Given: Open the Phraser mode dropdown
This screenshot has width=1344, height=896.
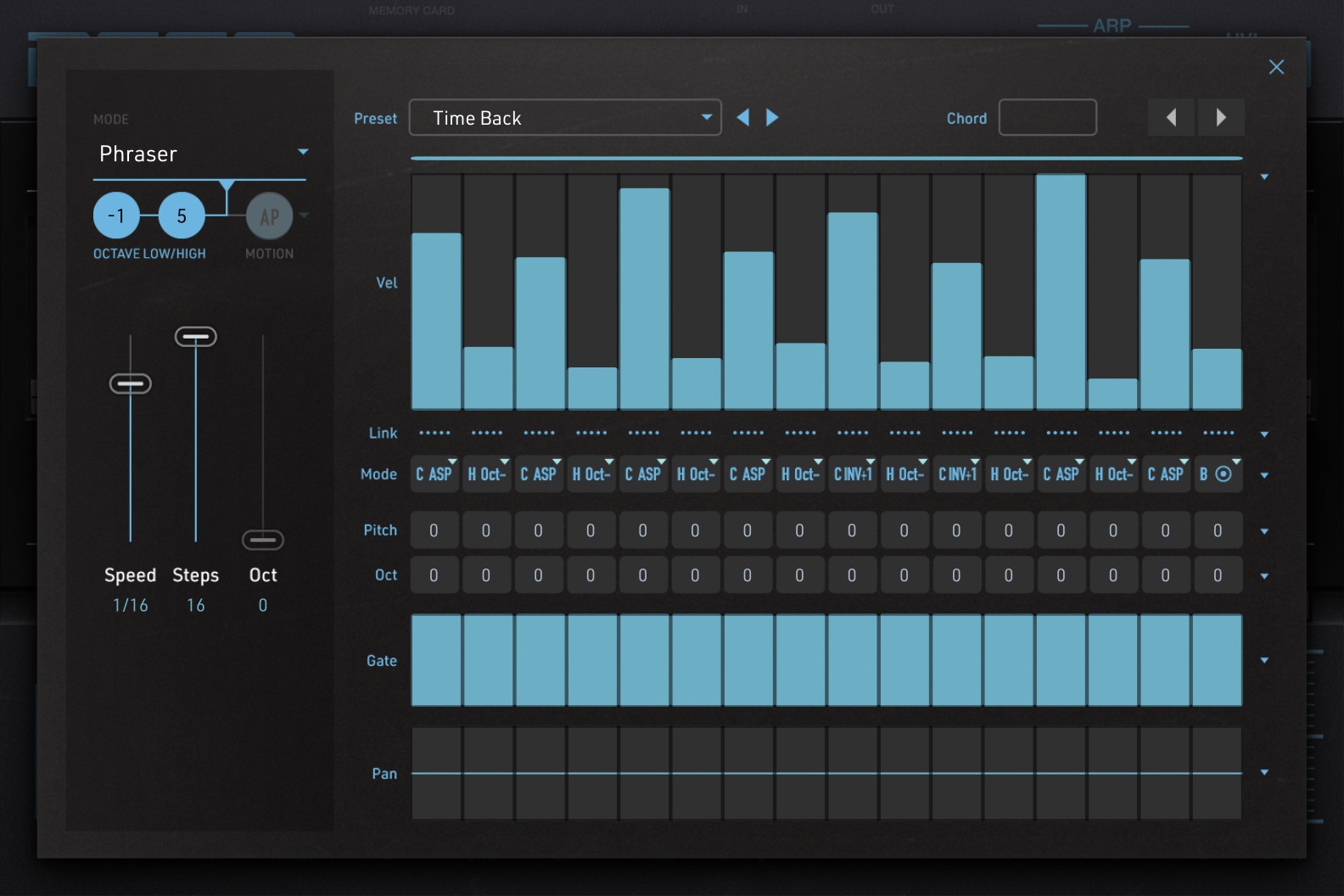Looking at the screenshot, I should 199,154.
